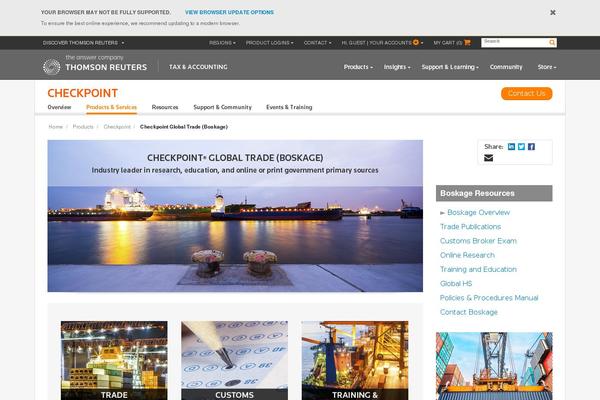
Task: Open Support & Community tab
Action: coord(222,107)
